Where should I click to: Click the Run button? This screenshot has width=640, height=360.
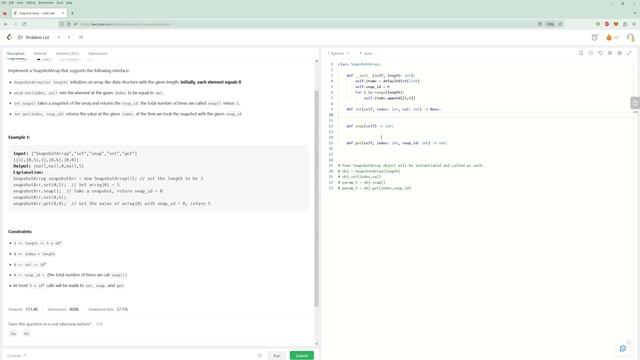277,356
